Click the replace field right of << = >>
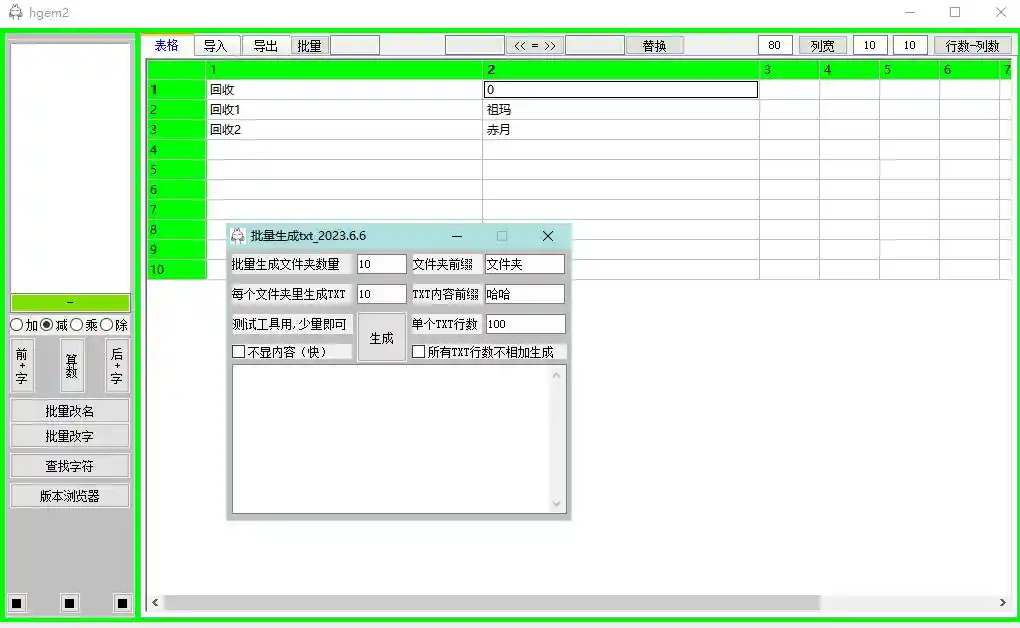 (x=595, y=46)
